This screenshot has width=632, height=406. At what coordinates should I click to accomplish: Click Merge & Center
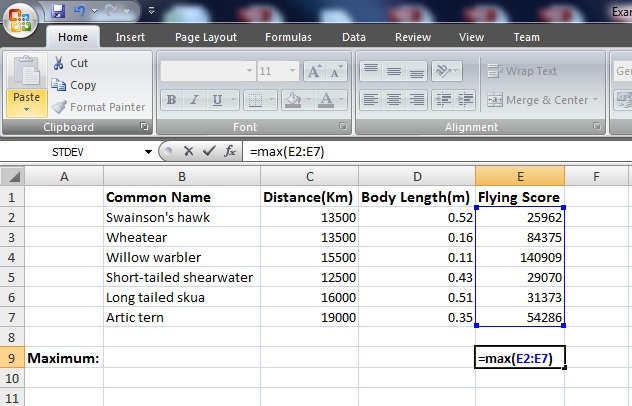(x=537, y=100)
